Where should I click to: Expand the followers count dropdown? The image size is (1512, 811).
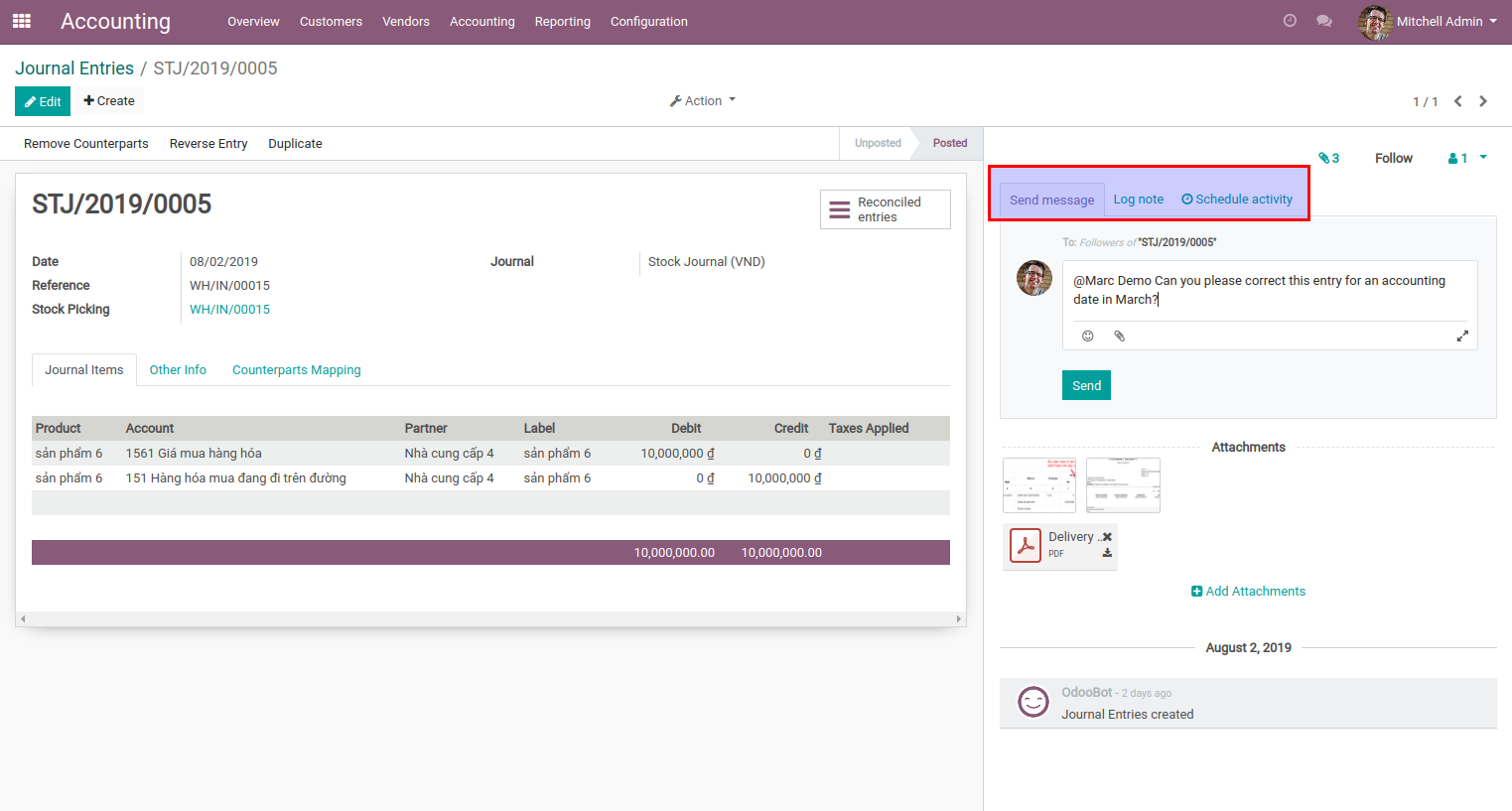click(1467, 158)
